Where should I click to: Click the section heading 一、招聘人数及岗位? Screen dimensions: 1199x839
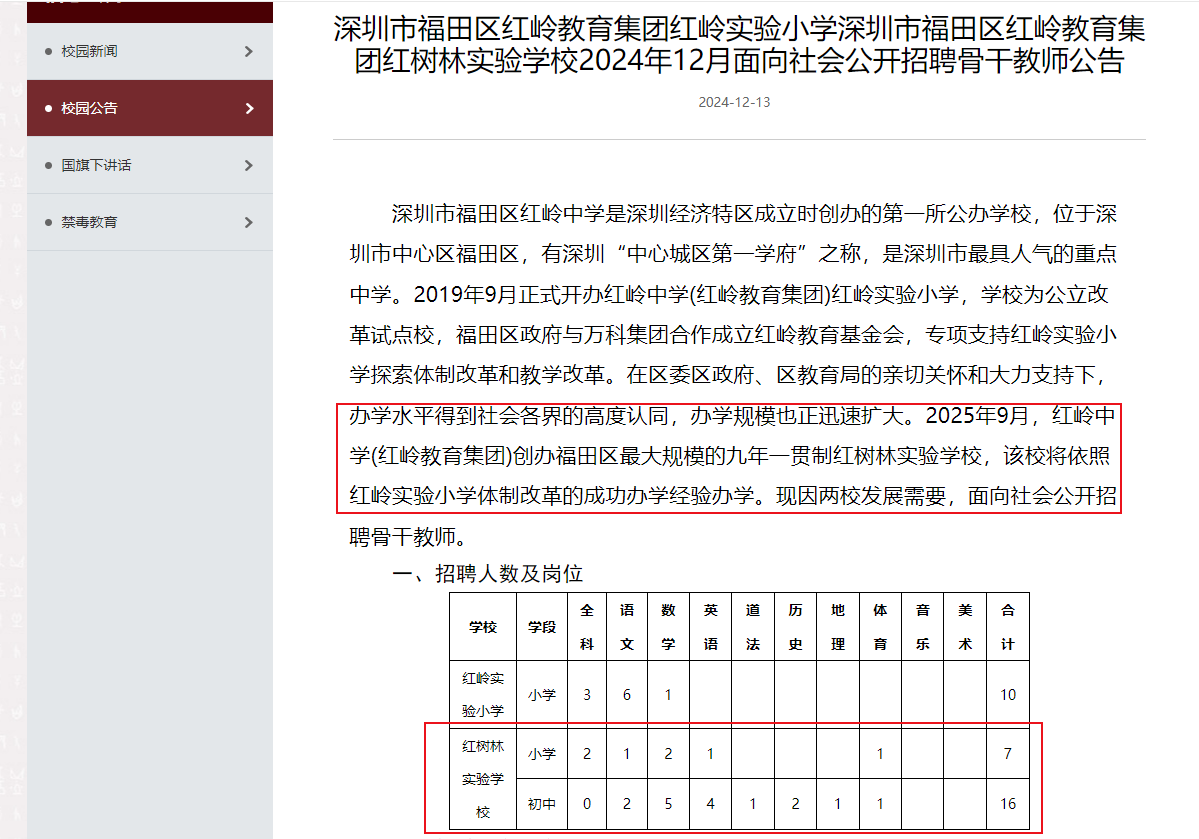click(487, 574)
